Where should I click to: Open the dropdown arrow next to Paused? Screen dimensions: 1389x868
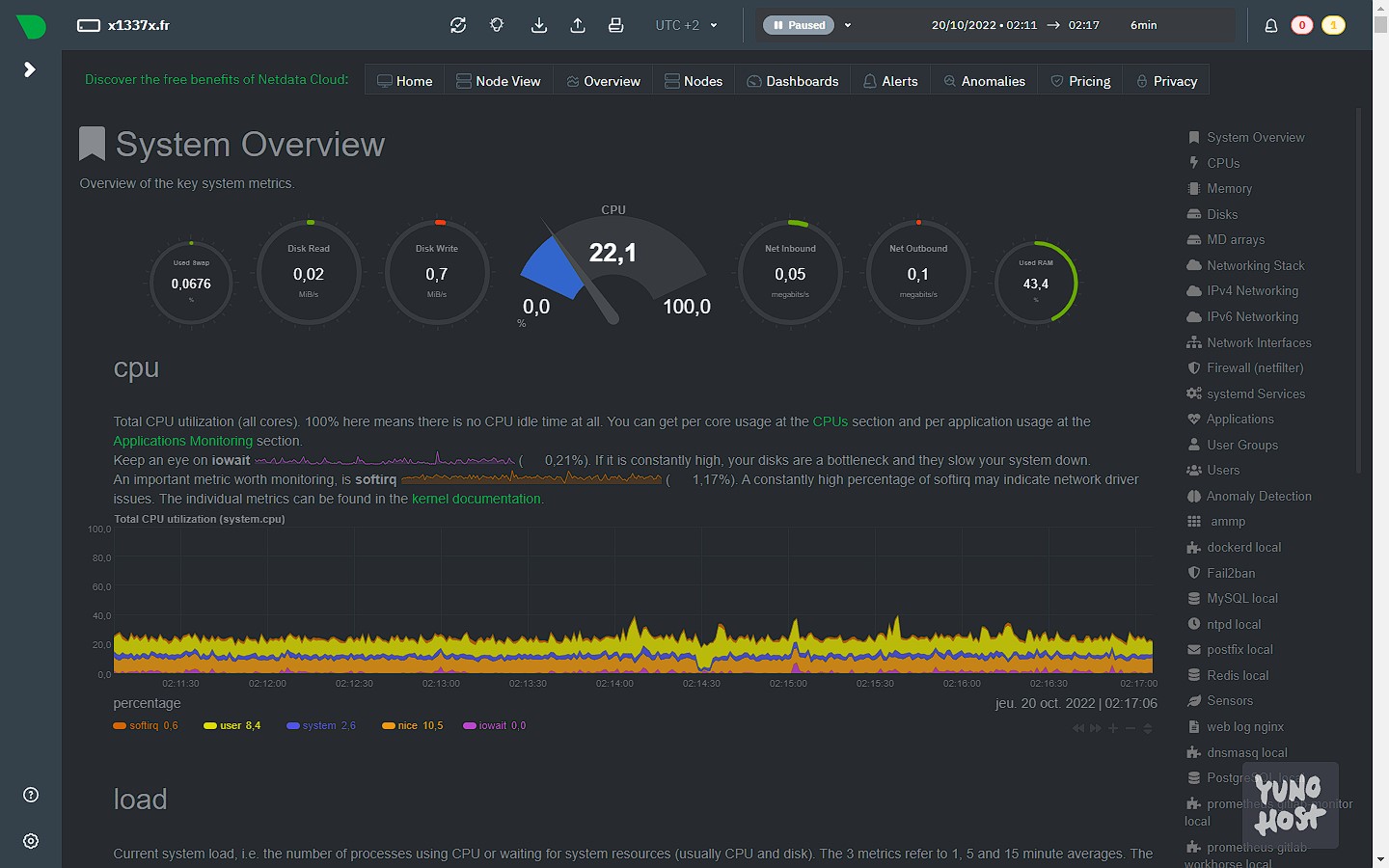coord(848,25)
